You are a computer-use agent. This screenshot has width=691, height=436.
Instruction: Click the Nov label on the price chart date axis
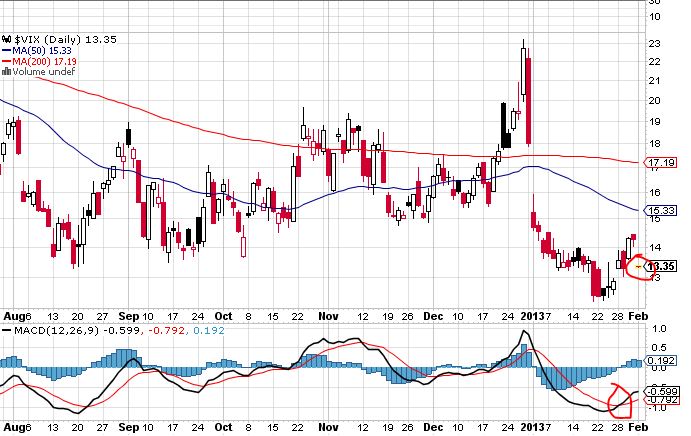[328, 317]
